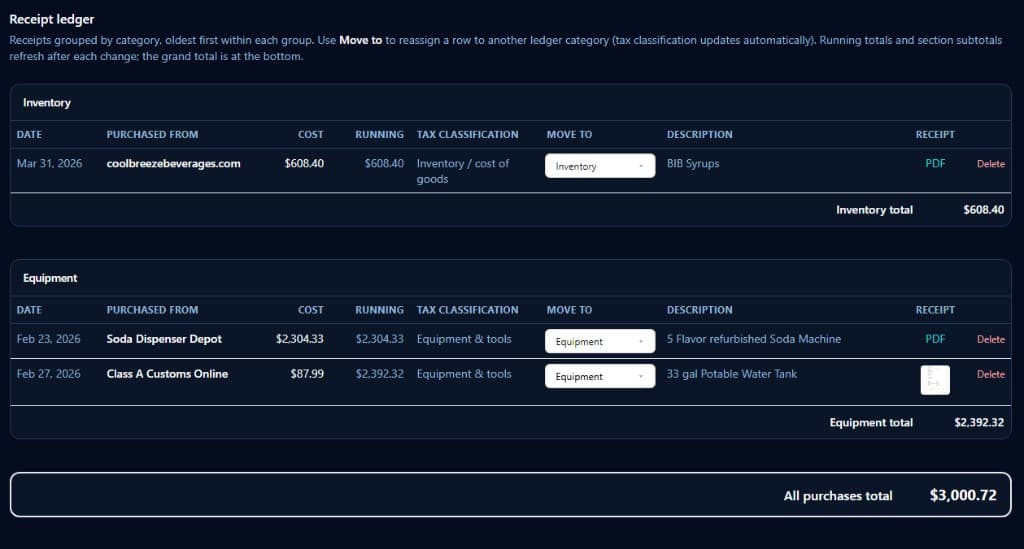Click the All purchases total amount $3,000.72
Screen dimensions: 1024x549
[963, 495]
